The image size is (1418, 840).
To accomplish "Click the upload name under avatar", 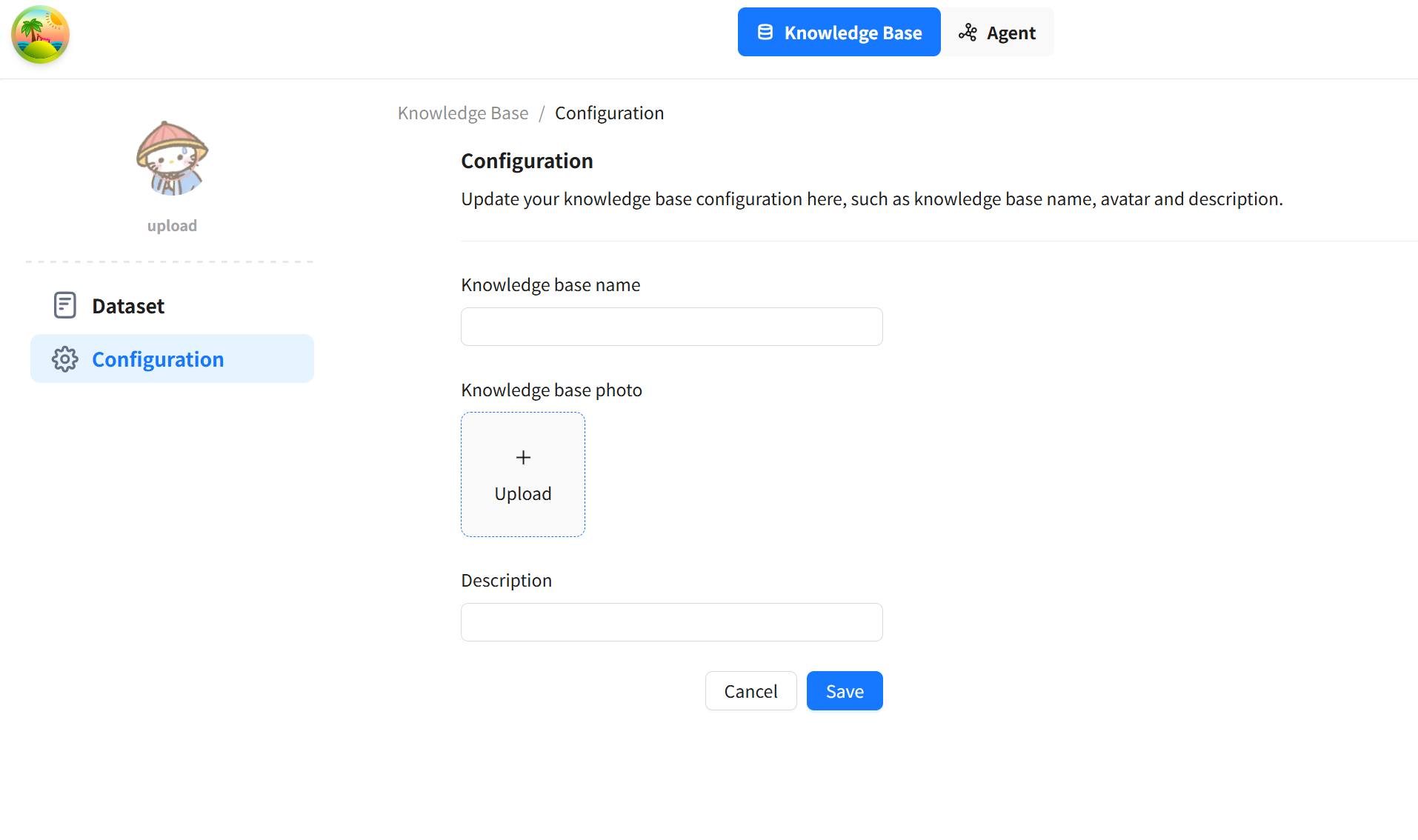I will 172,226.
